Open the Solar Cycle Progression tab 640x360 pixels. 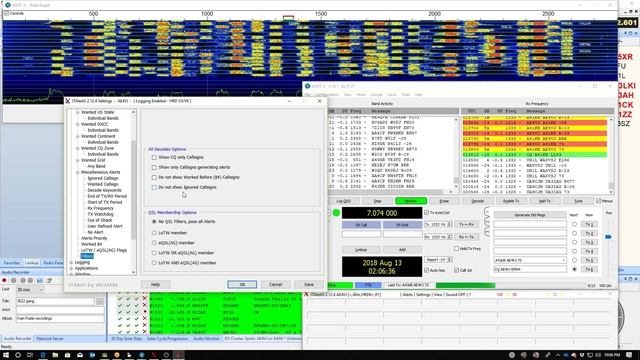click(167, 338)
